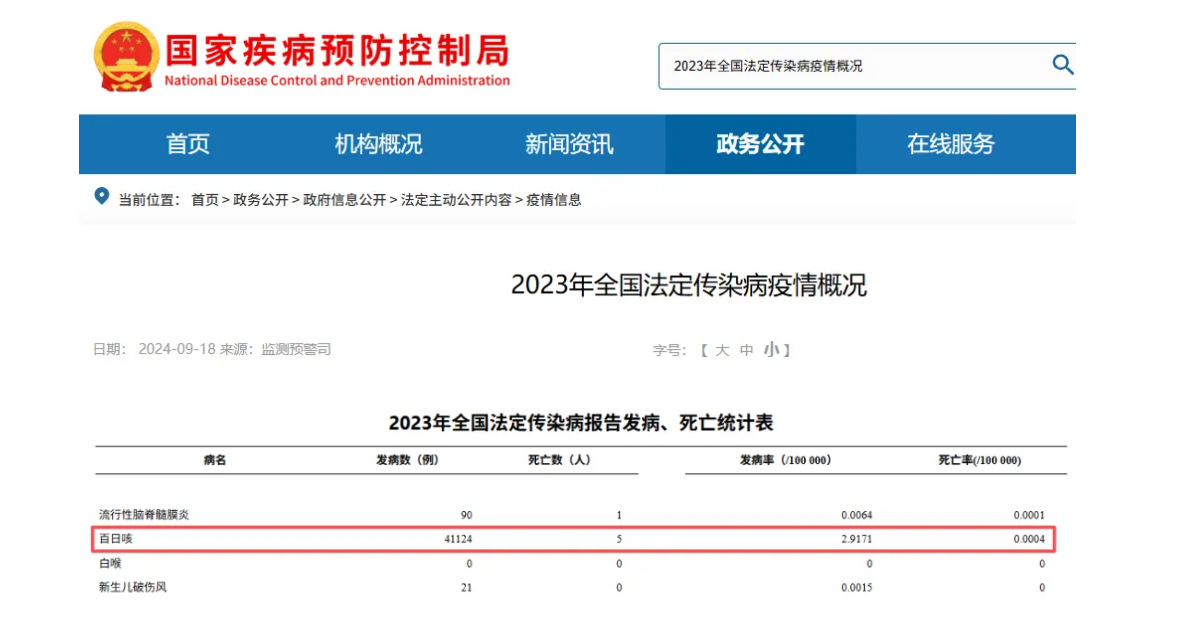Navigate to 政府信息公开 in the breadcrumb
1204x620 pixels.
345,200
